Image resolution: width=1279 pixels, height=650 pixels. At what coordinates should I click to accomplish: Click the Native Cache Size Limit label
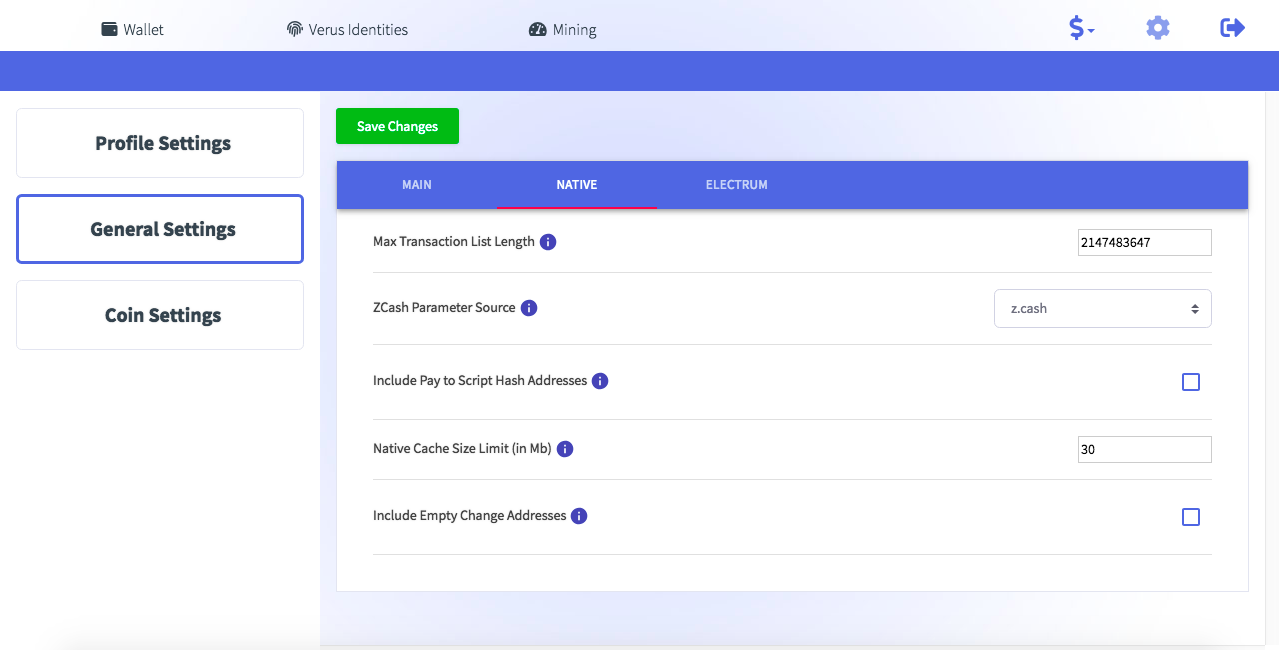tap(462, 449)
